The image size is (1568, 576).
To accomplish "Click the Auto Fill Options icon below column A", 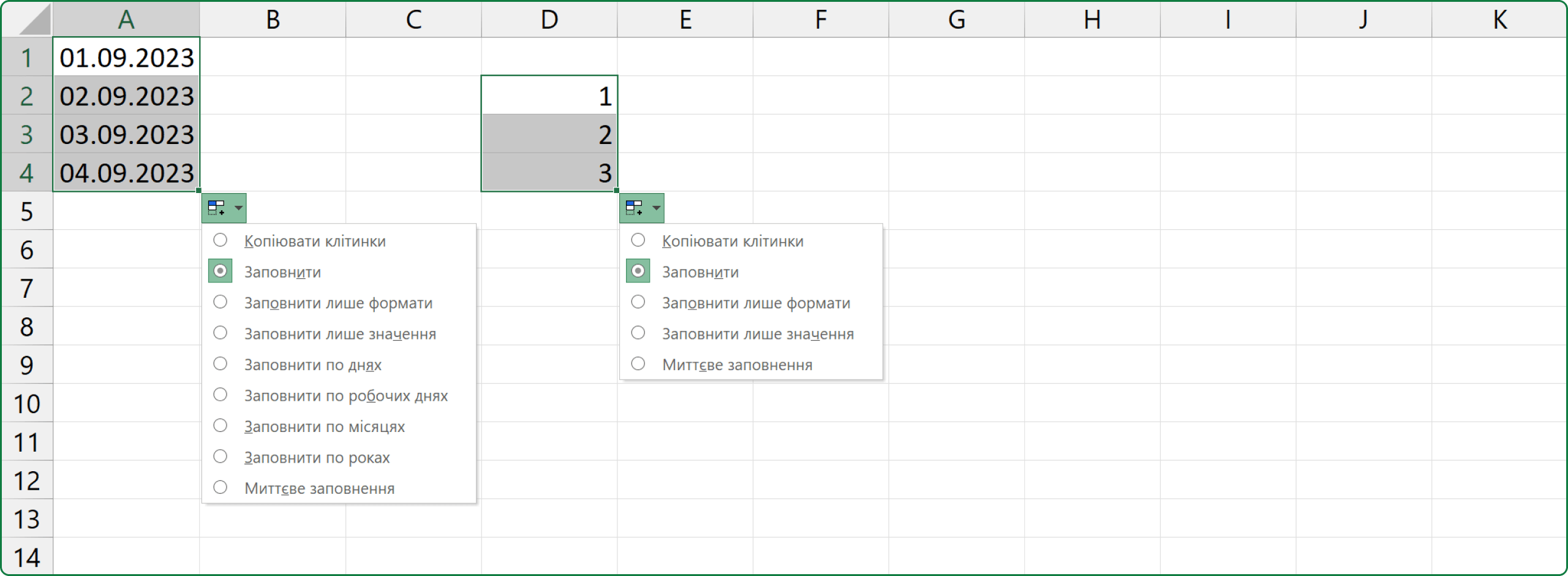I will tap(217, 208).
